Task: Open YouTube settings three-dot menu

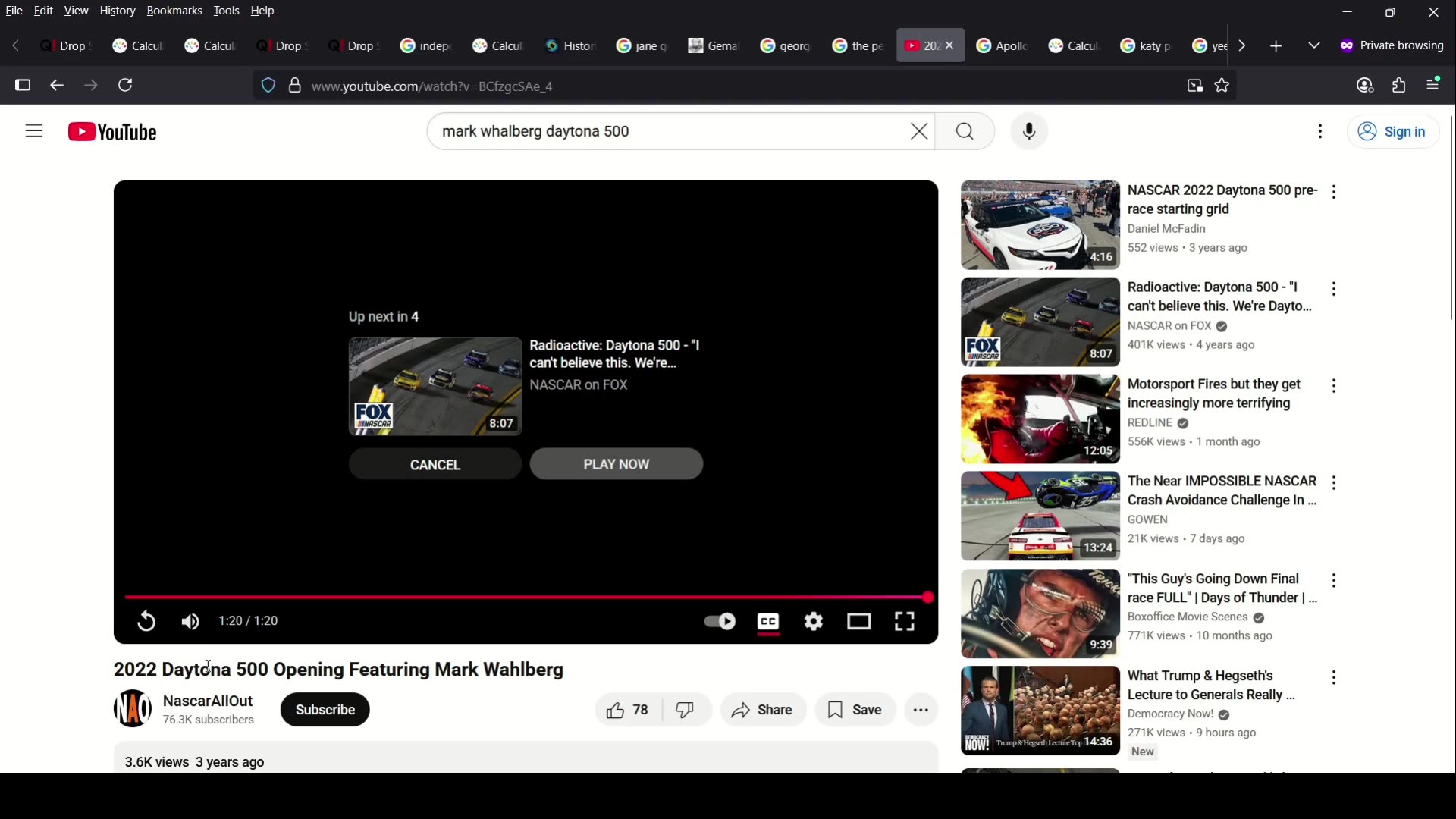Action: [x=1320, y=132]
